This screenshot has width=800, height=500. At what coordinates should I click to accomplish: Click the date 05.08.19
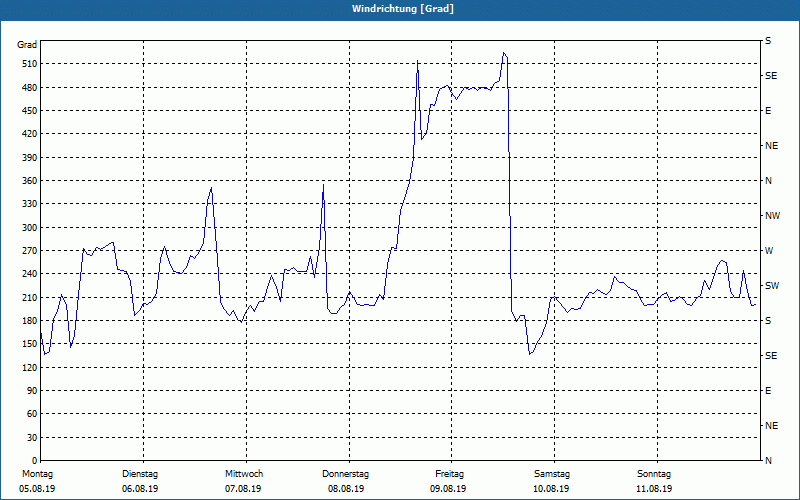(x=37, y=489)
